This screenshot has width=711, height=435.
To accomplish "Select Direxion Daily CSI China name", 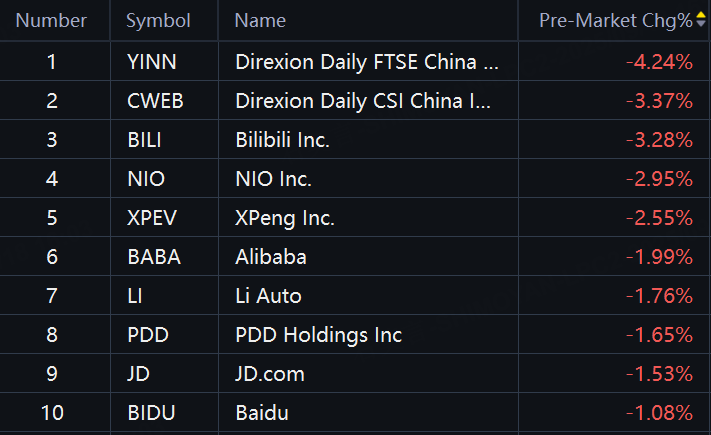I will 363,101.
